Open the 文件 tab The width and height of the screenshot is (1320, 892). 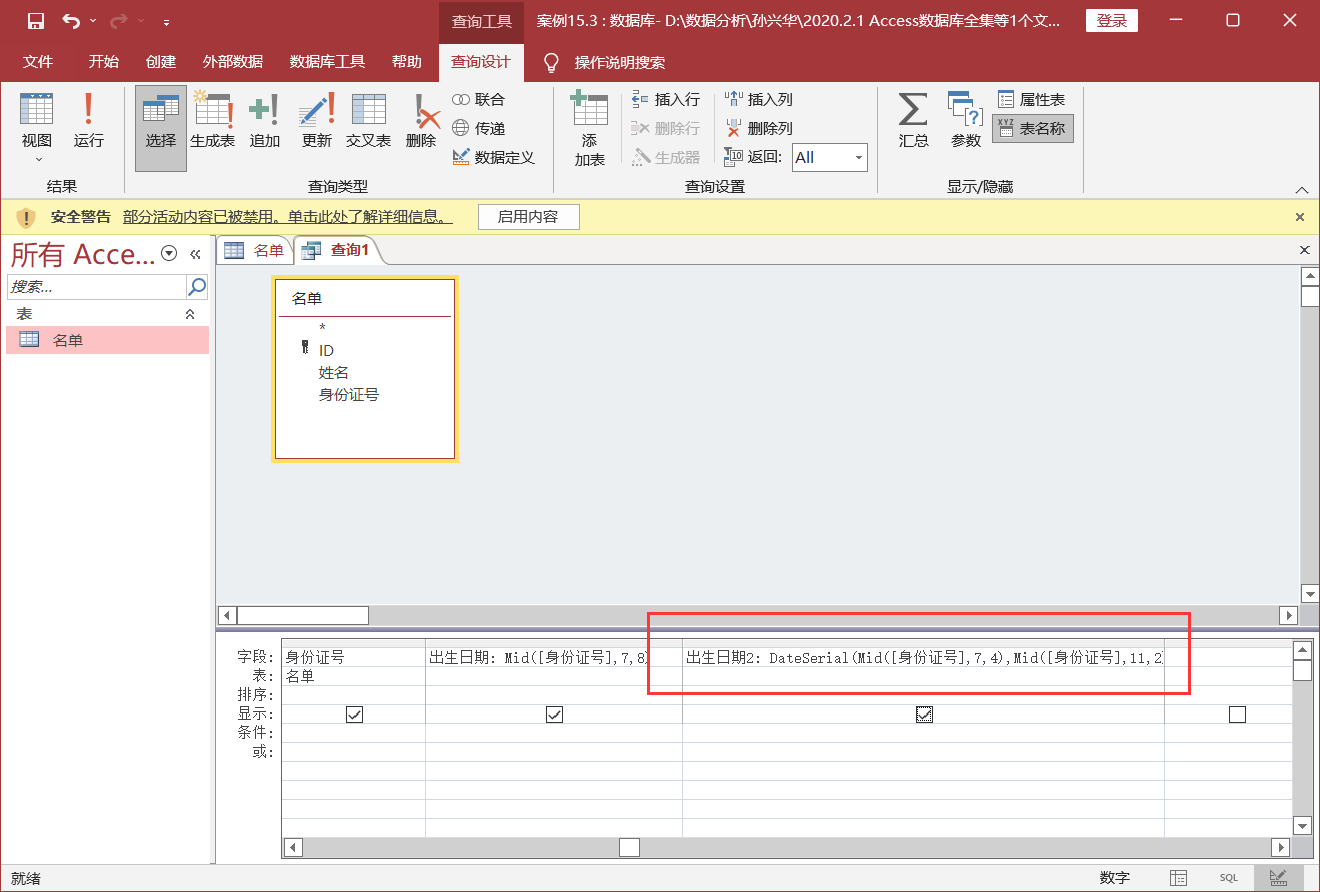pyautogui.click(x=38, y=61)
